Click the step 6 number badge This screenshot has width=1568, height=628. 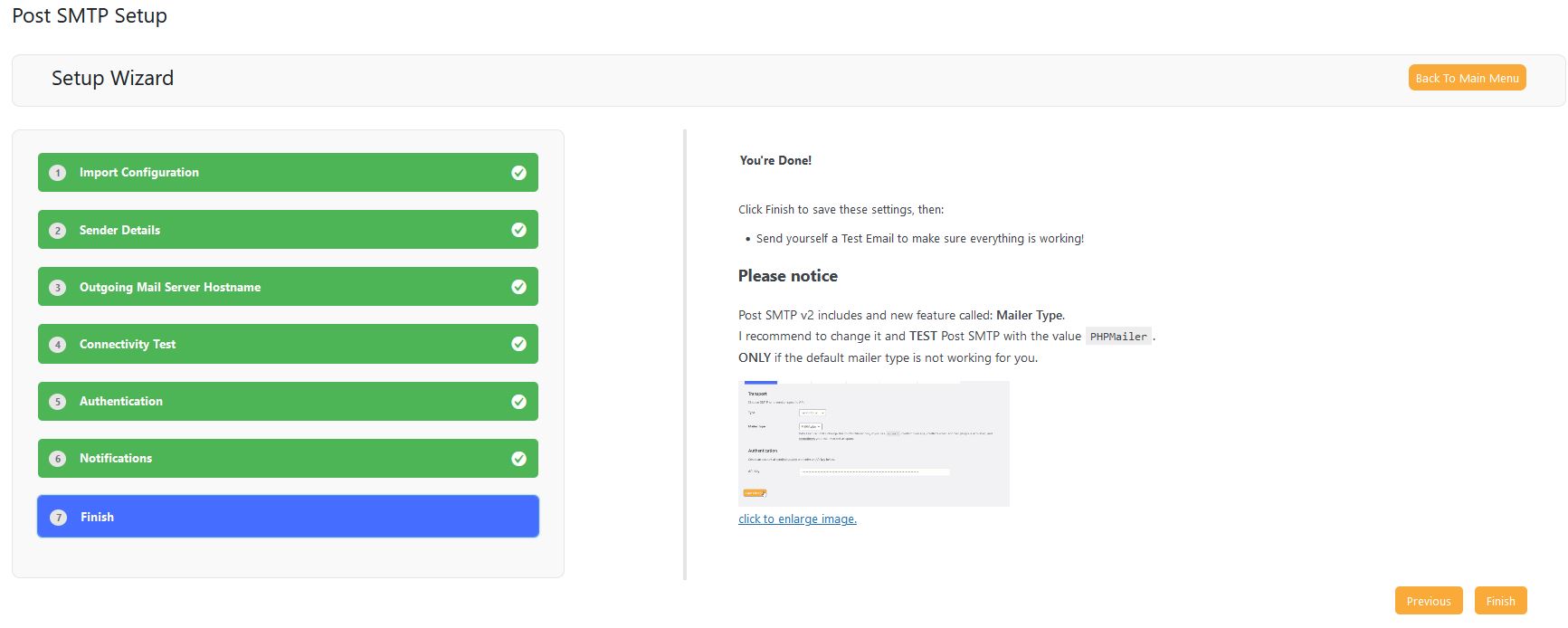coord(58,459)
